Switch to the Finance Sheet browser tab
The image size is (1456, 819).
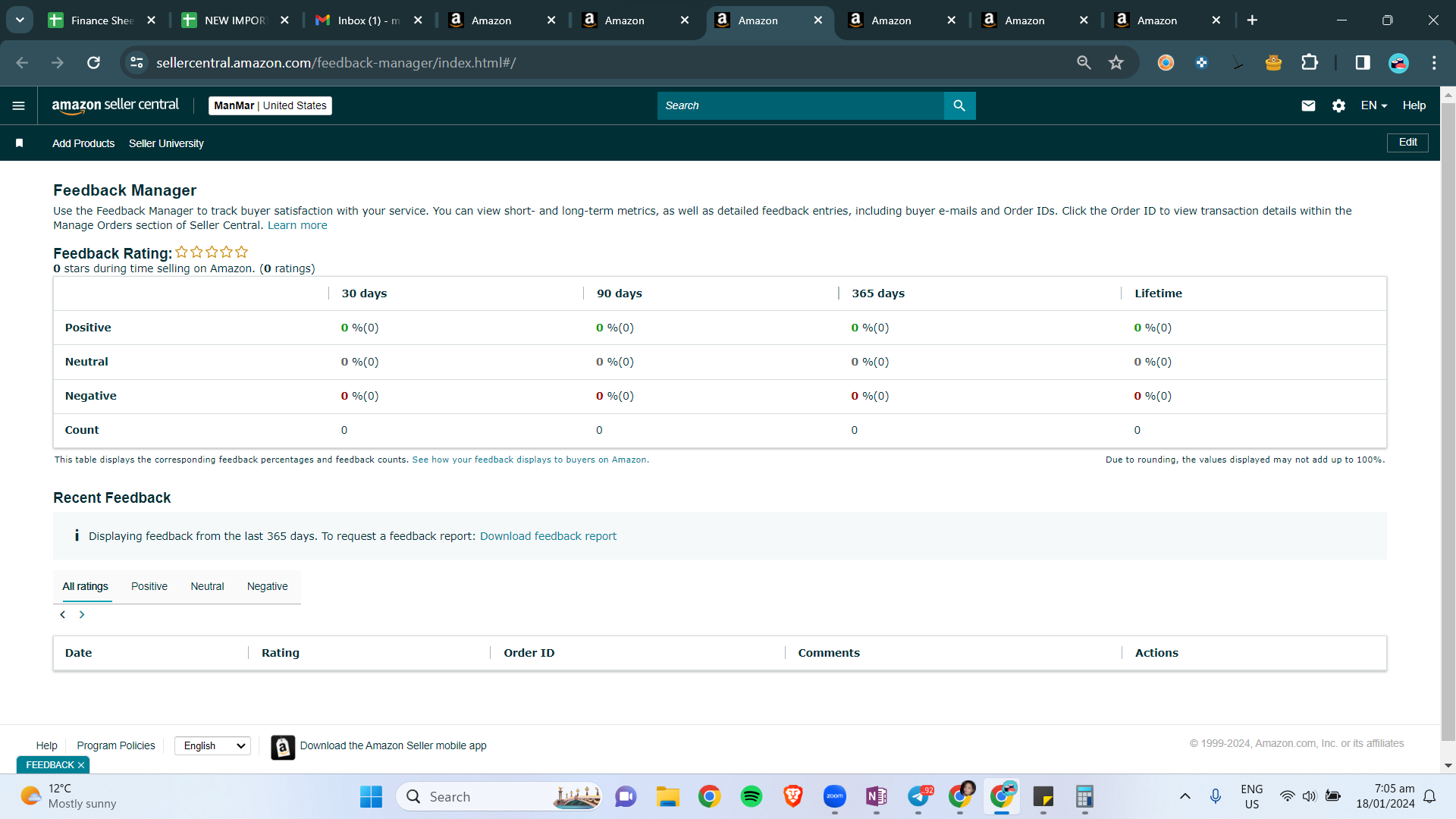click(x=102, y=20)
